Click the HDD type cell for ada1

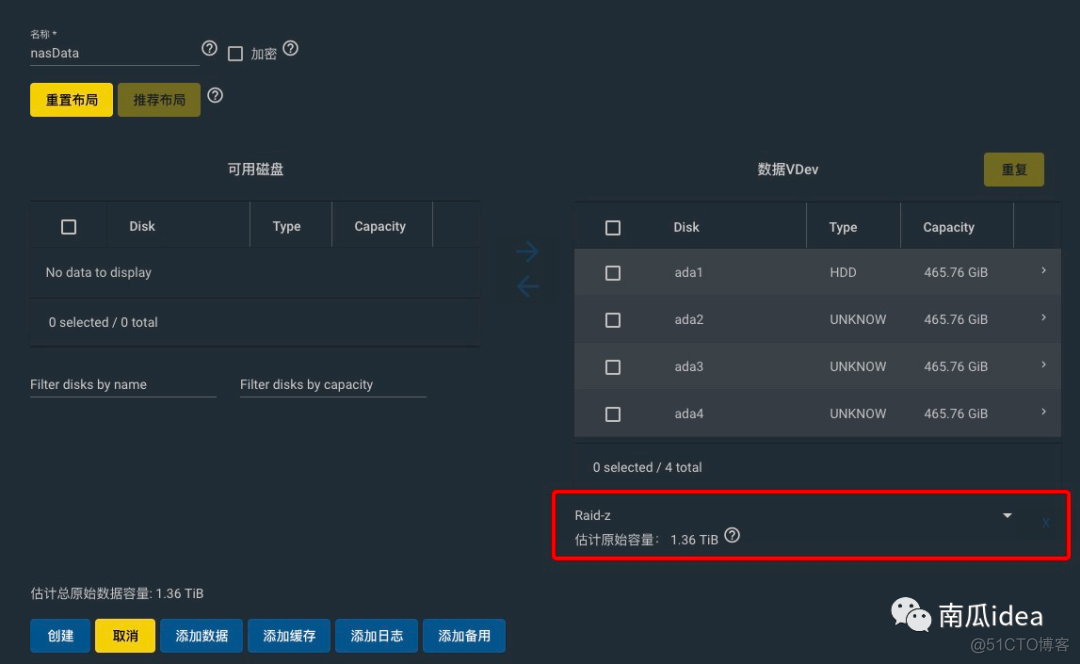pos(843,273)
